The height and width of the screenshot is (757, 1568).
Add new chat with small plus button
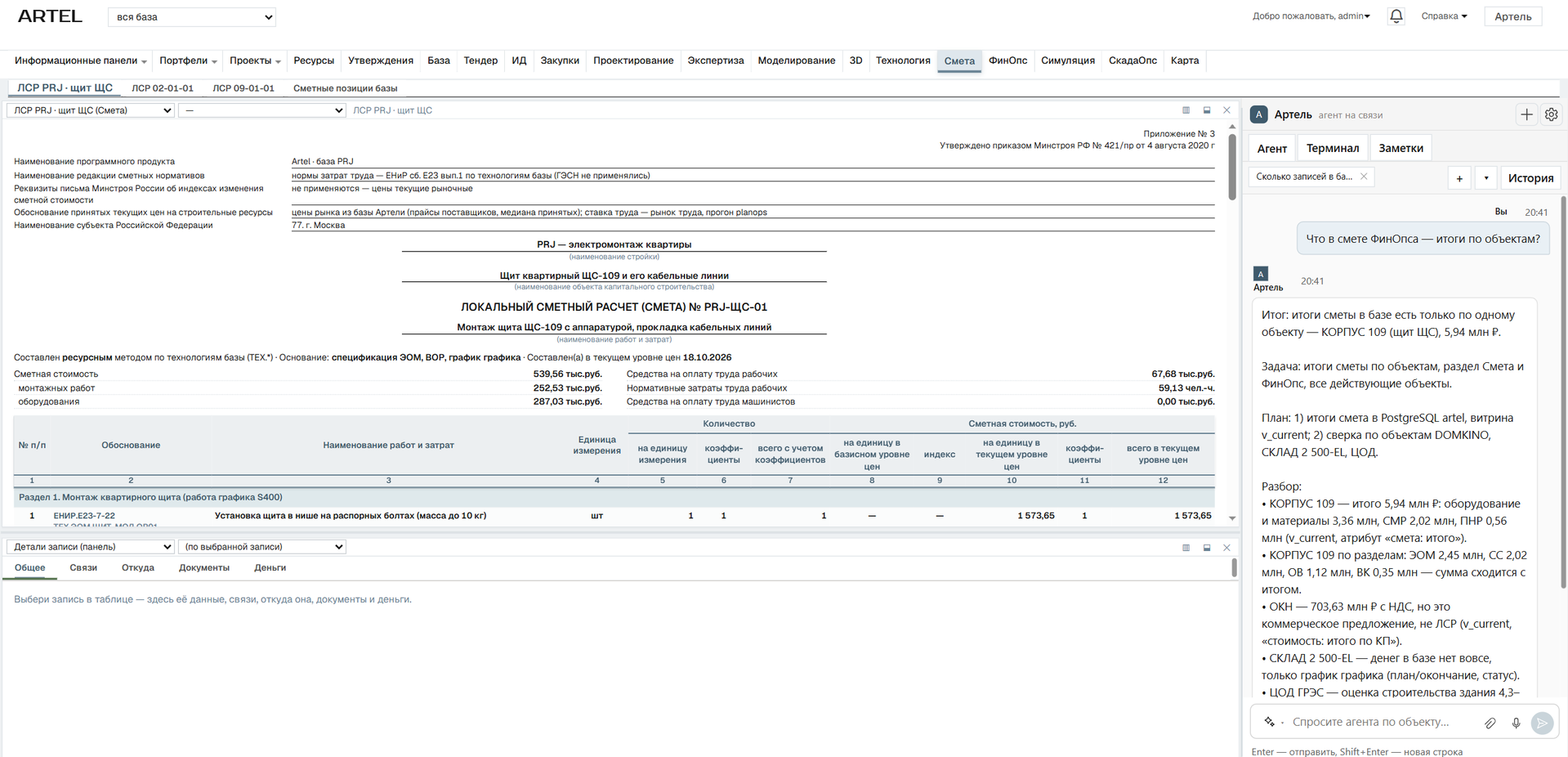point(1459,178)
